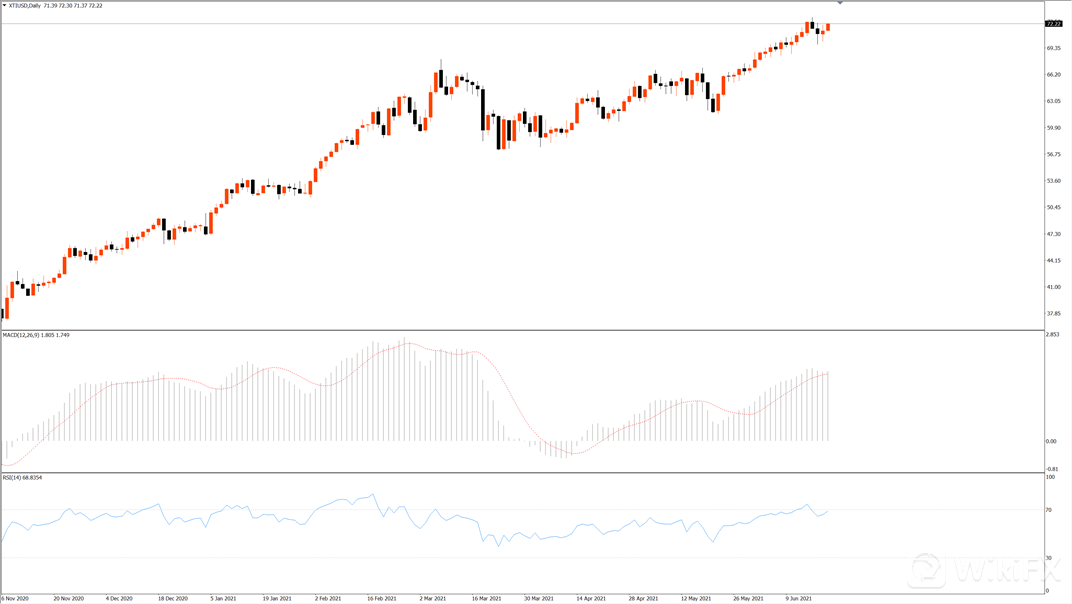Click the -0.81 MACD scale value
1072x604 pixels.
(x=1052, y=468)
